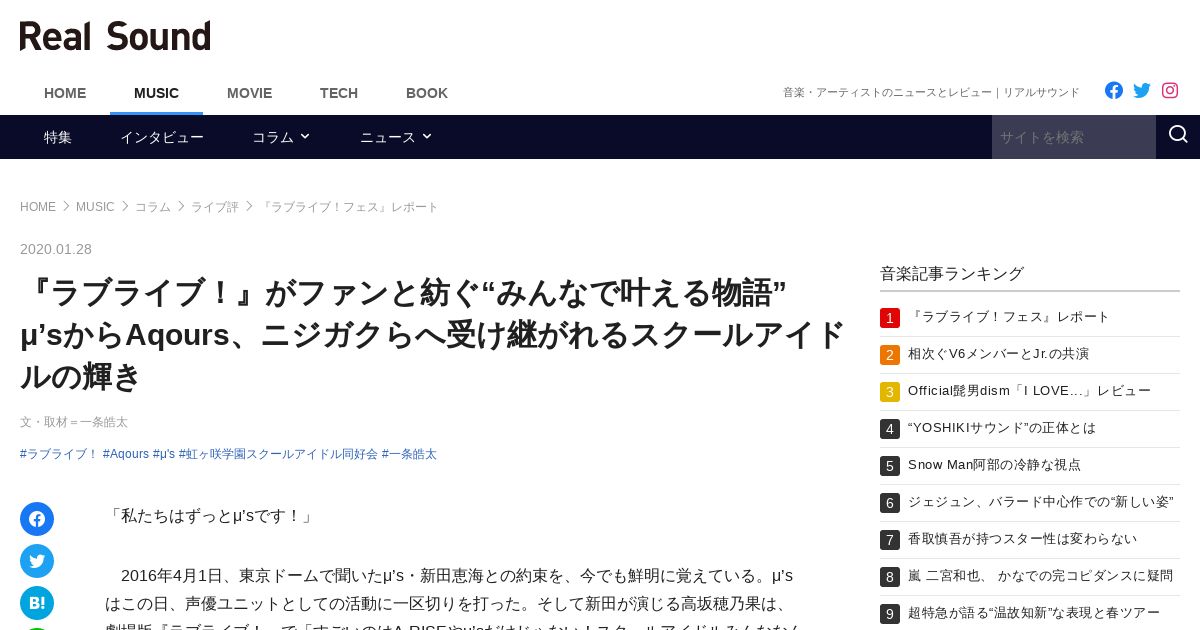Click the article date 2020.01.28
Viewport: 1200px width, 630px height.
(x=56, y=249)
